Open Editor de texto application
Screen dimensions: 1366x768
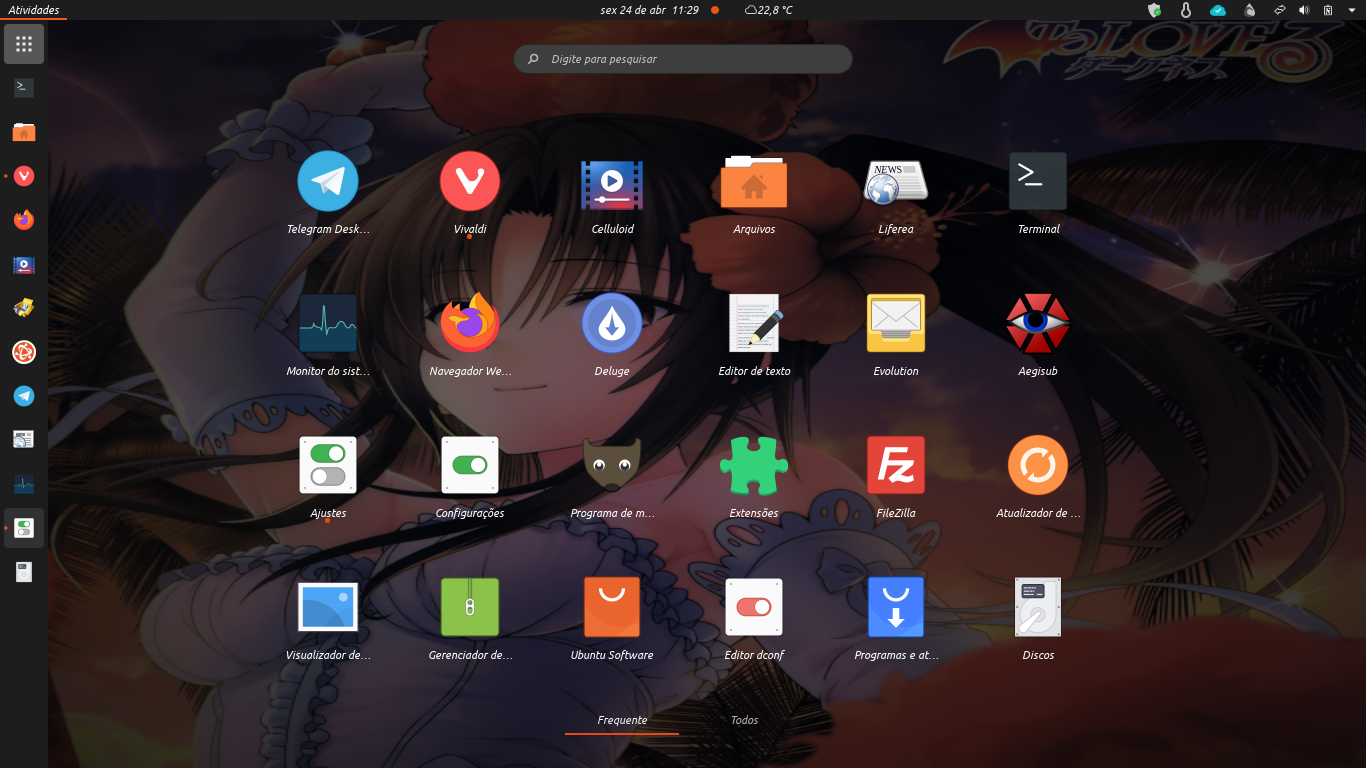pos(754,324)
